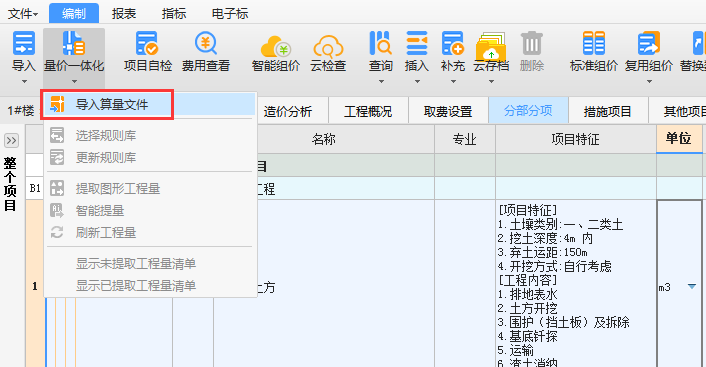Open the 造价分析 tab

tap(288, 111)
